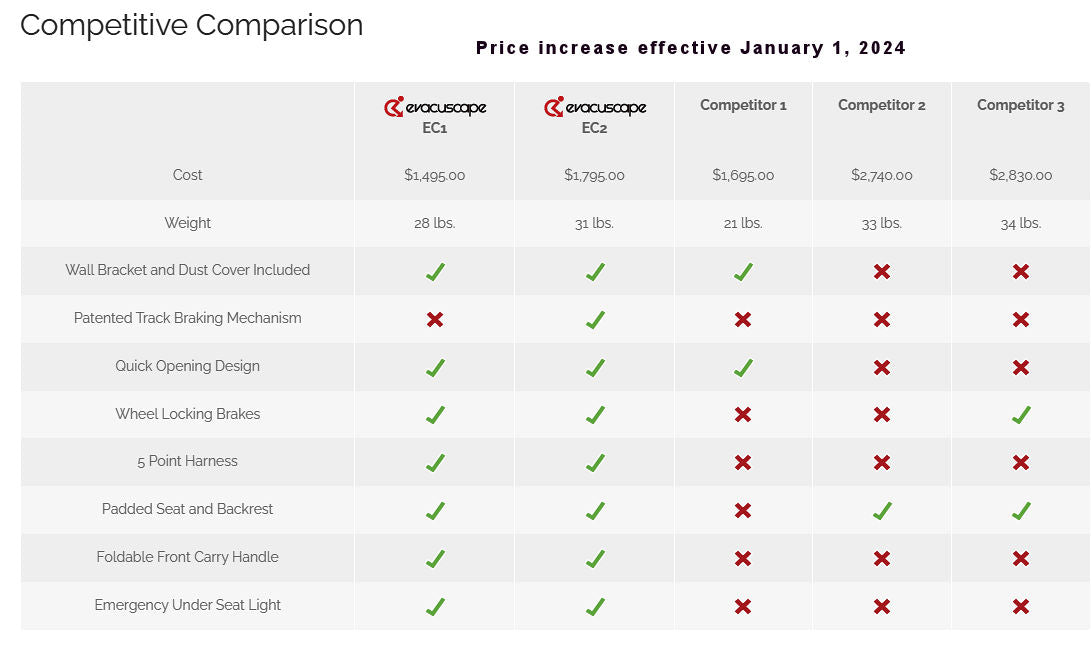Image resolution: width=1091 pixels, height=650 pixels.
Task: Click EC1 green checkmark for Wheel Locking Brakes
Action: point(435,415)
